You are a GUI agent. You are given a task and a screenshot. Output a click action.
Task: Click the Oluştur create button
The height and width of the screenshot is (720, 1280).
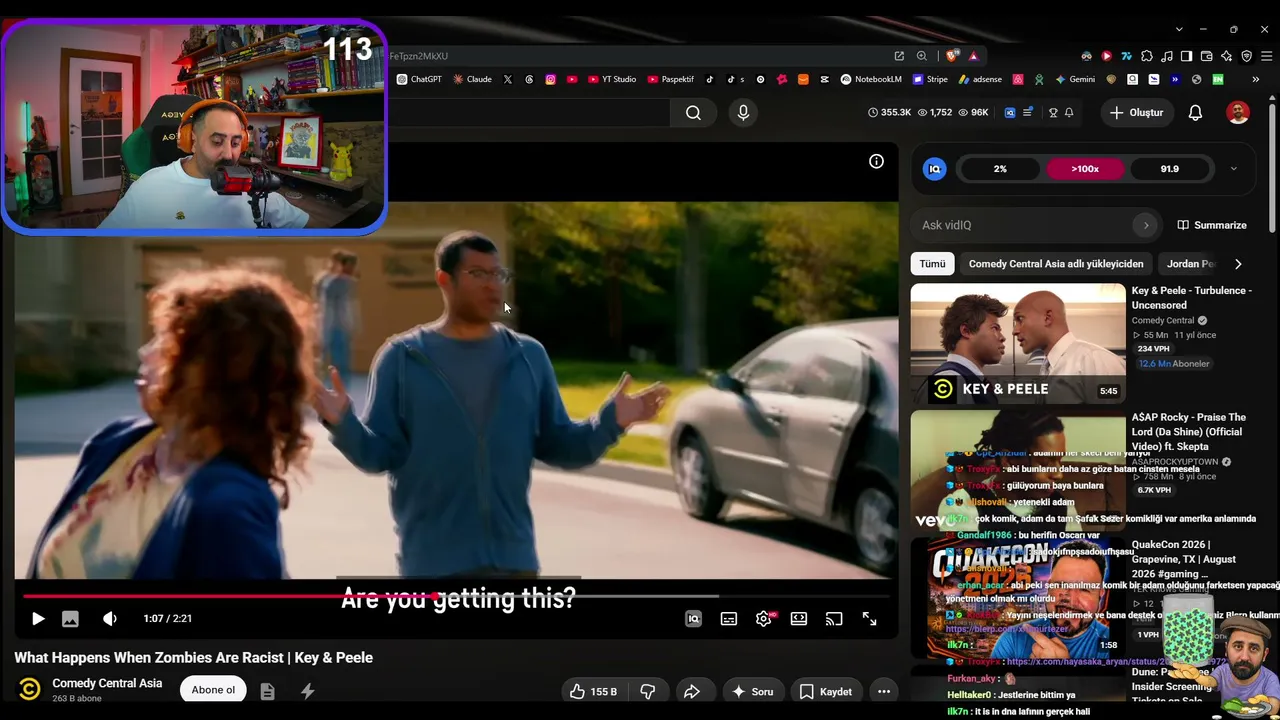click(1136, 113)
